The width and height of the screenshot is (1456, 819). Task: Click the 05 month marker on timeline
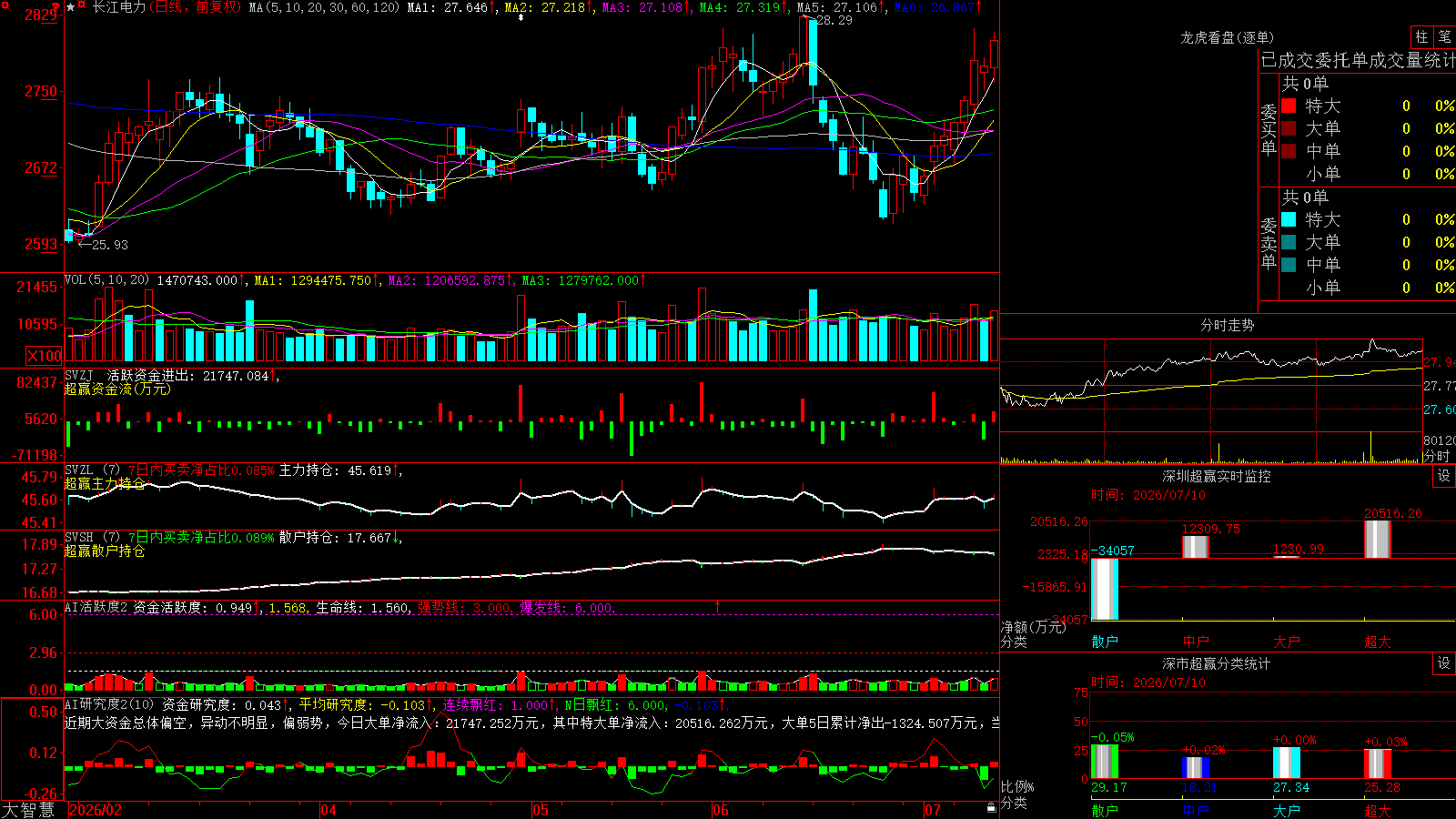point(541,809)
